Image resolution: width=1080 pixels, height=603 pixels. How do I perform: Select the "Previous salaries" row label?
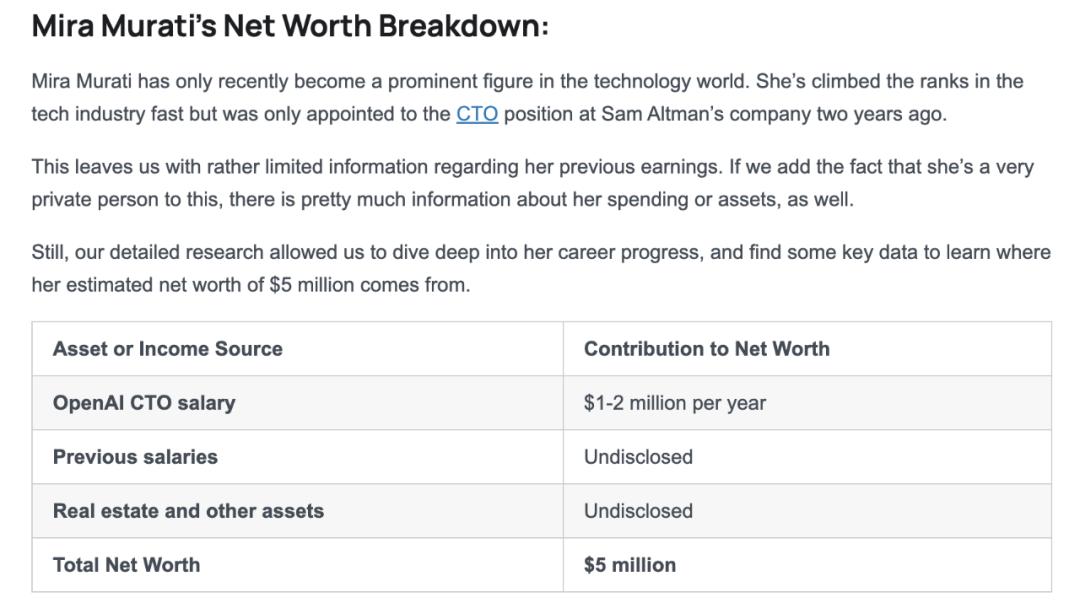[135, 457]
